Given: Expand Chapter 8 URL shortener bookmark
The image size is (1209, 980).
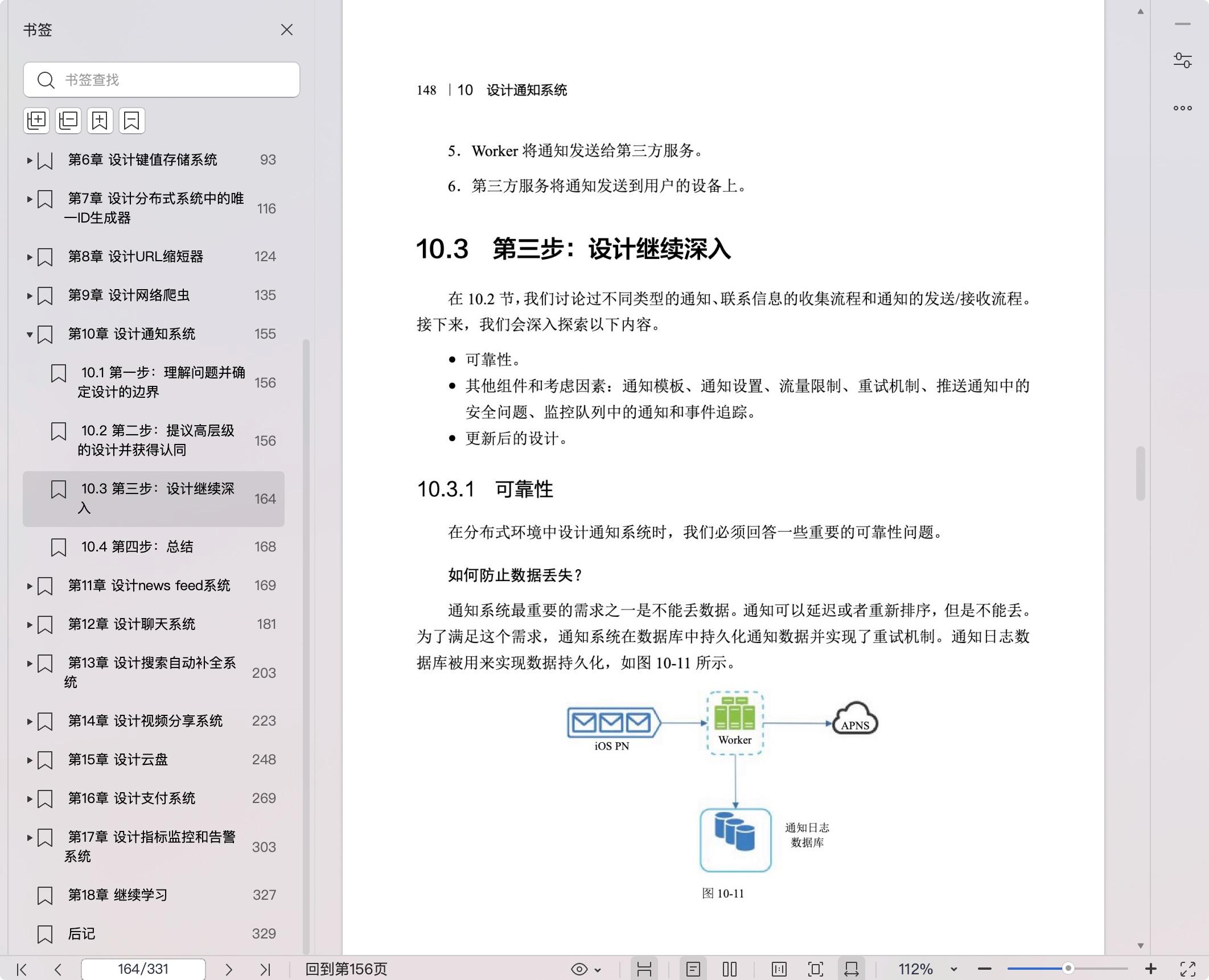Looking at the screenshot, I should [29, 257].
